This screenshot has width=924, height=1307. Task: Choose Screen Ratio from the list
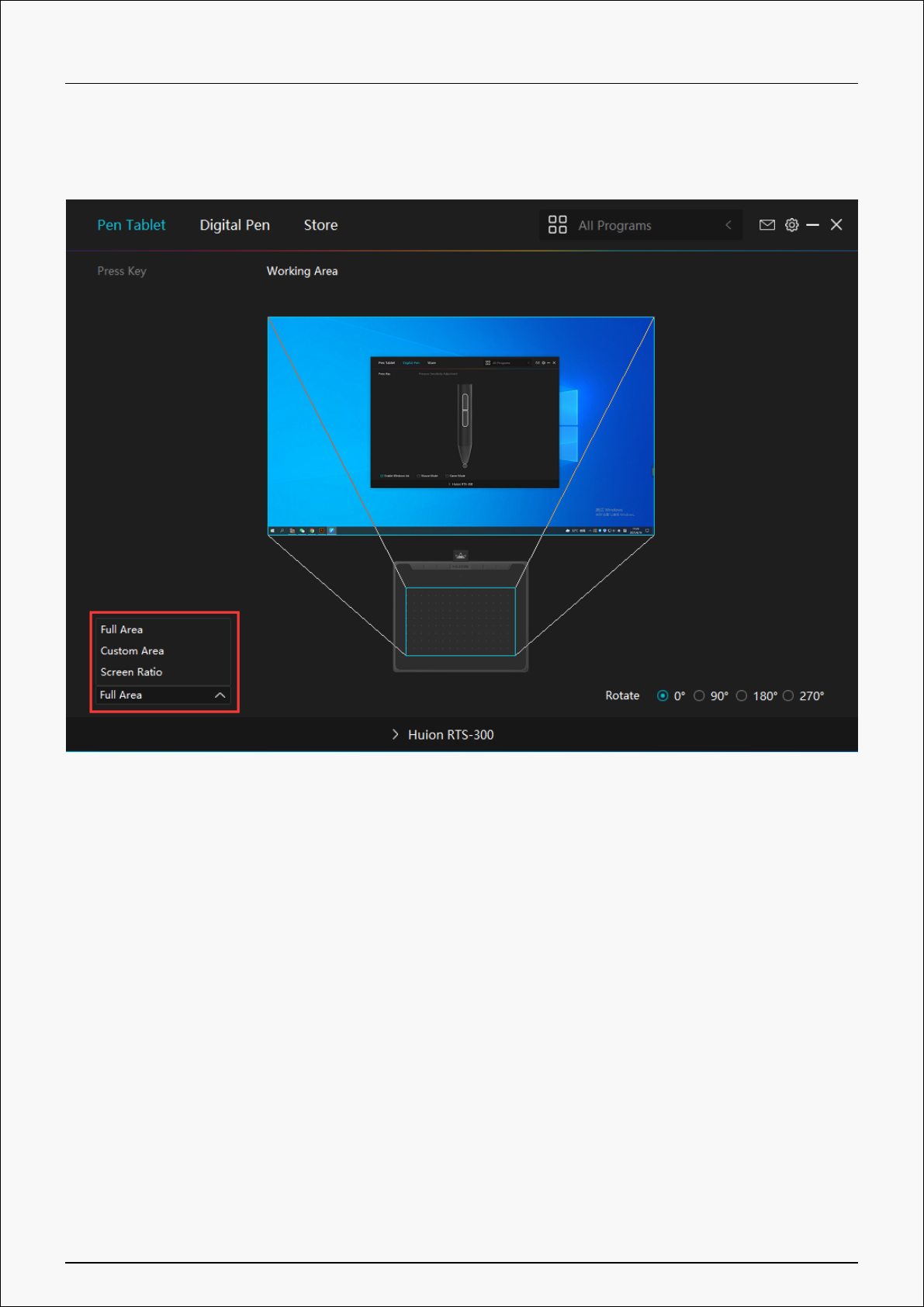pyautogui.click(x=131, y=672)
